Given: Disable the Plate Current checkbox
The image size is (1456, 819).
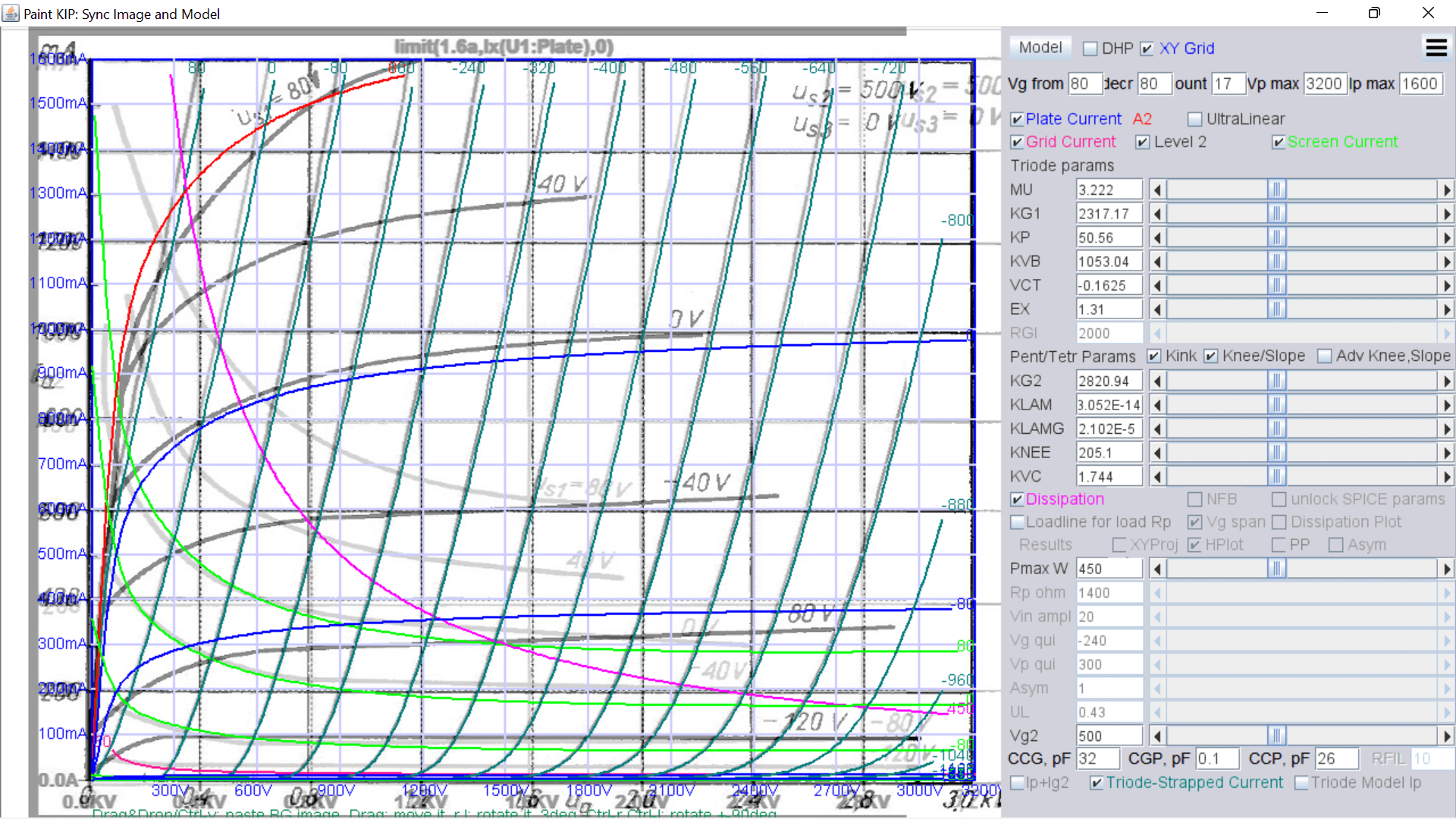Looking at the screenshot, I should [1018, 119].
